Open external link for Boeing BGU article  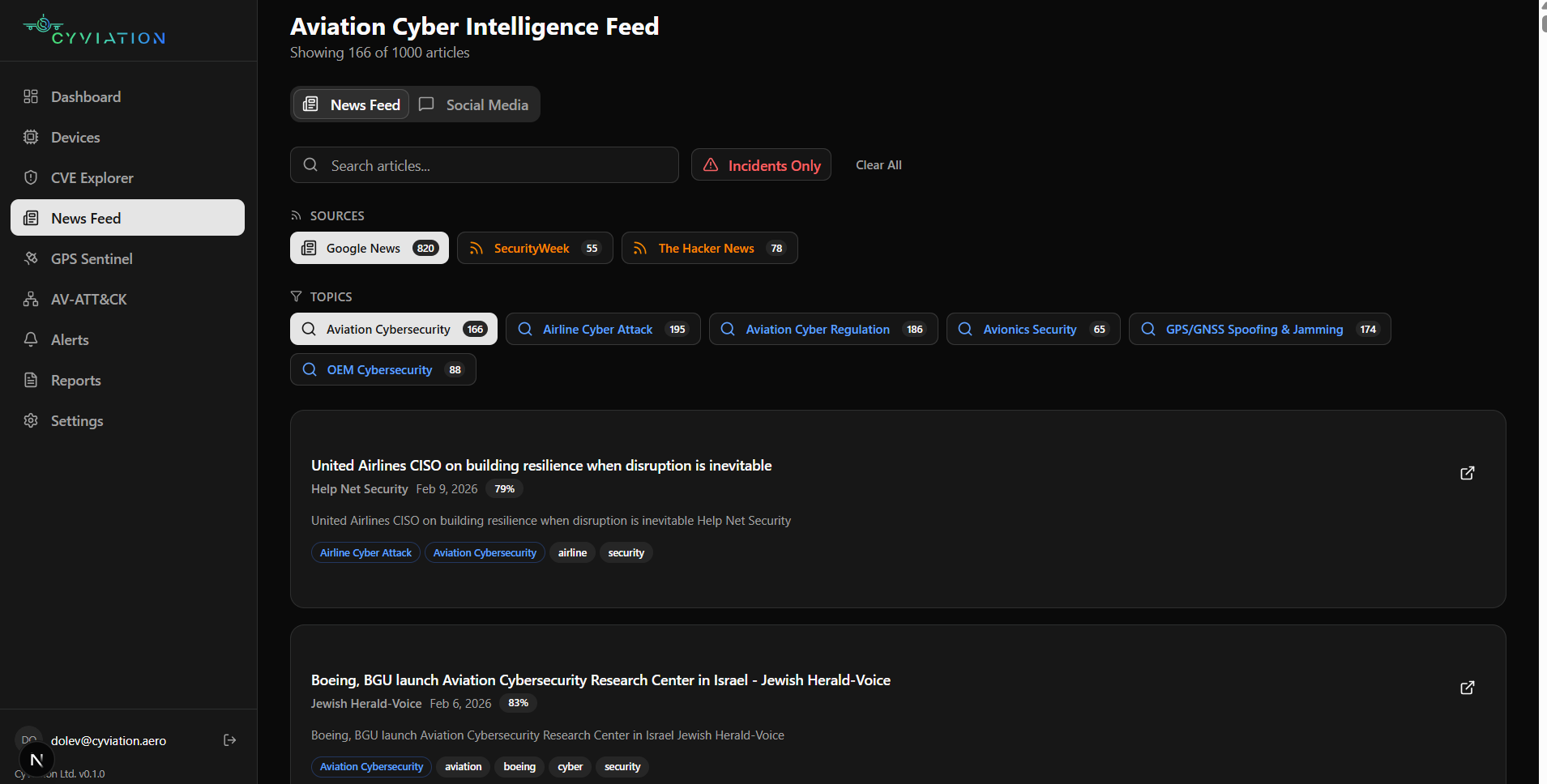click(1468, 688)
